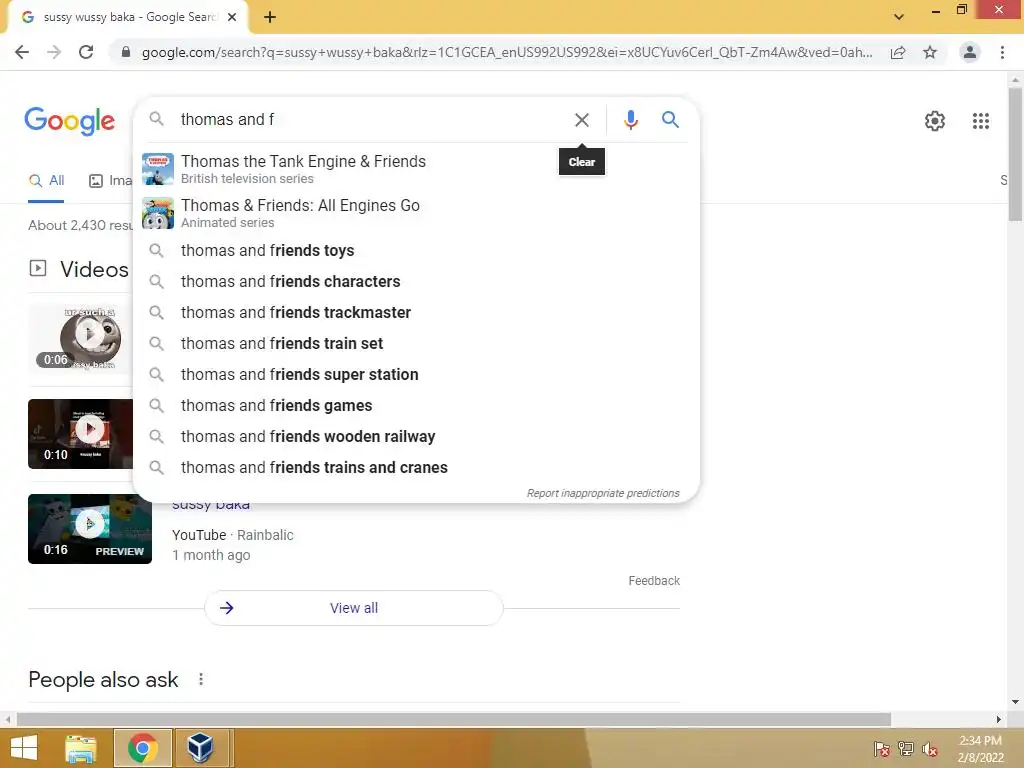This screenshot has height=768, width=1024.
Task: Bookmark this page with the star
Action: coord(930,52)
